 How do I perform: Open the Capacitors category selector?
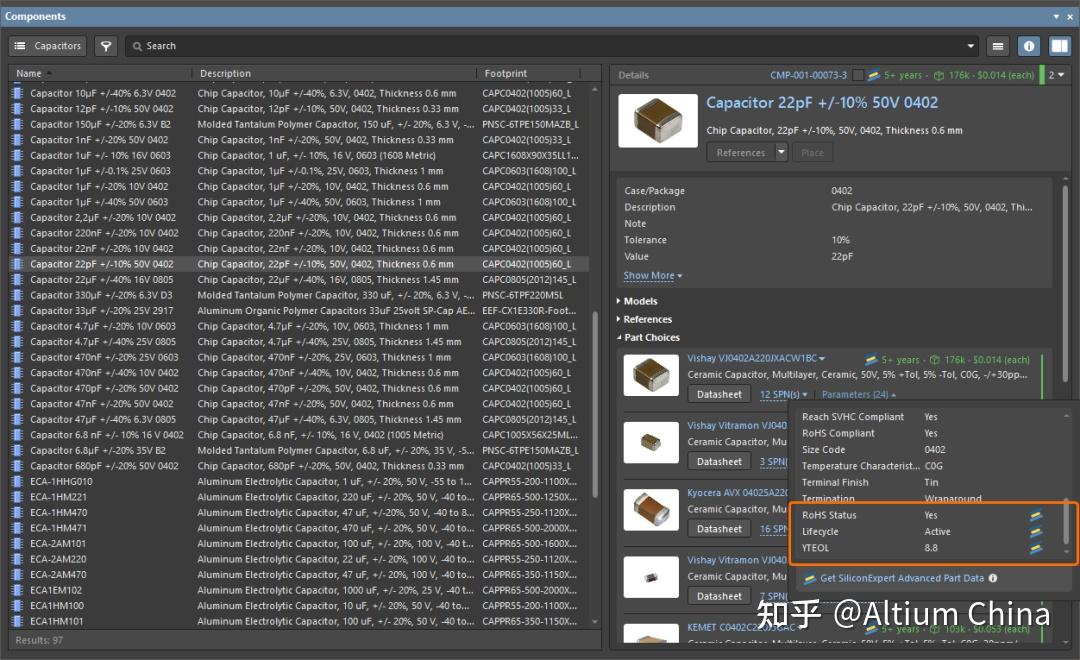tap(48, 46)
